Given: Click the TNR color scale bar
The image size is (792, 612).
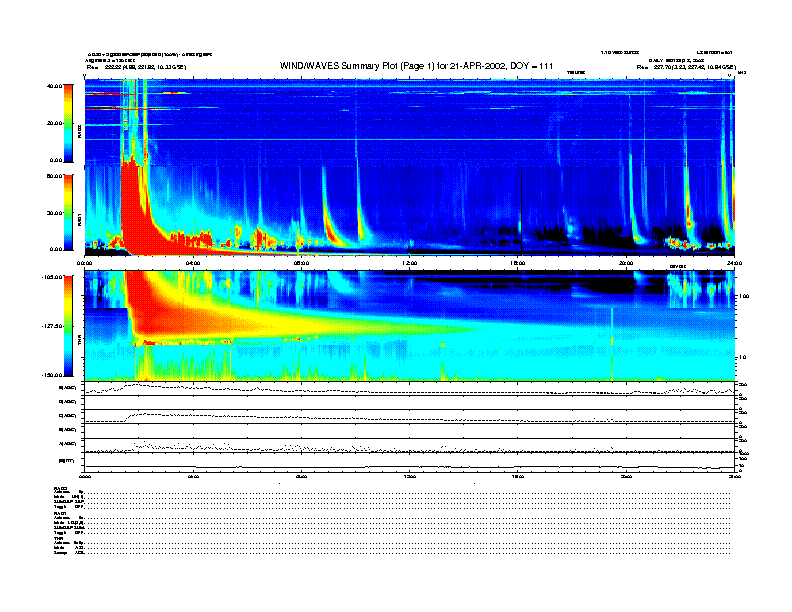Looking at the screenshot, I should 68,326.
